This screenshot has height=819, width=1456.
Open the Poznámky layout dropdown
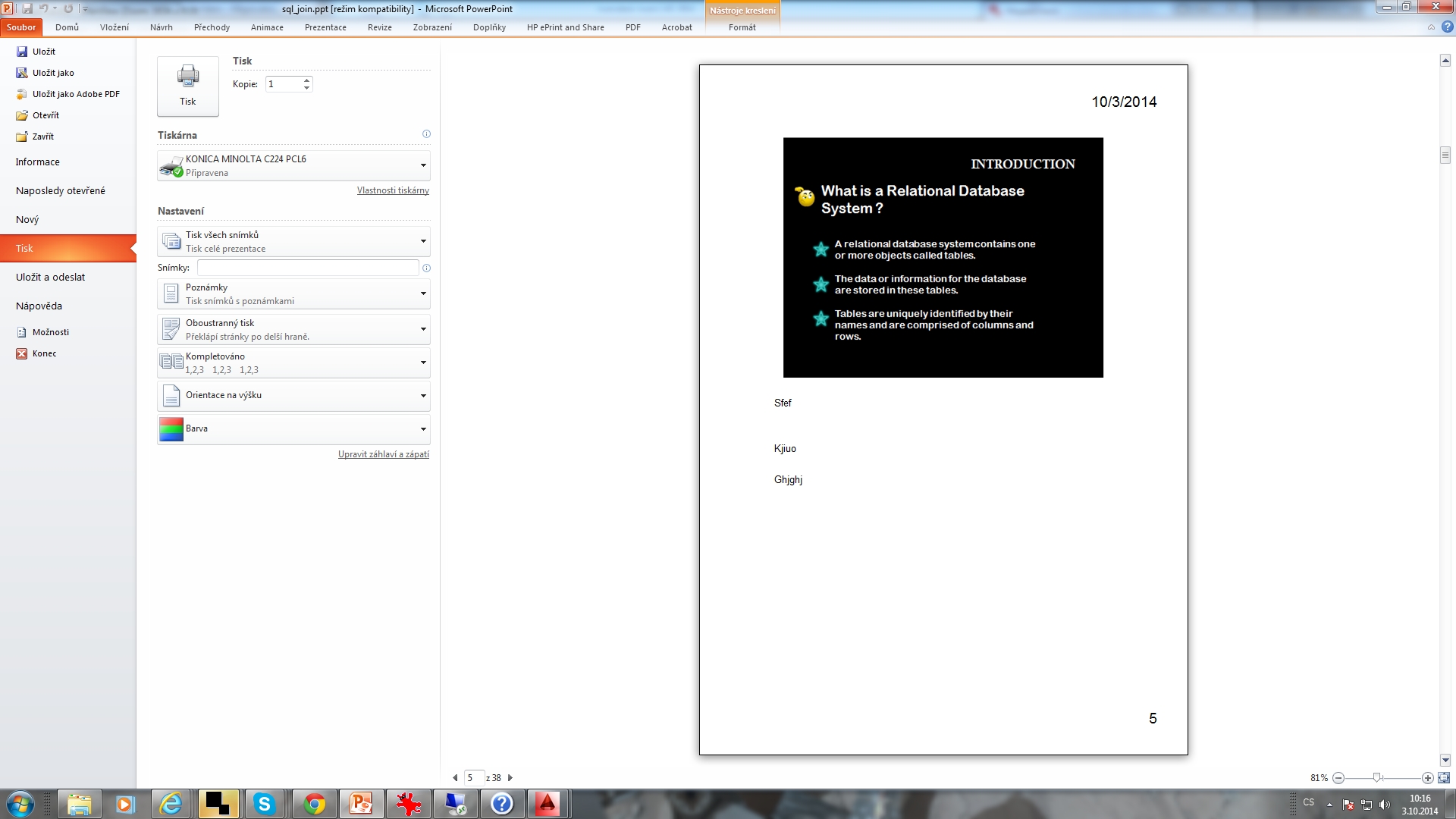pos(293,293)
